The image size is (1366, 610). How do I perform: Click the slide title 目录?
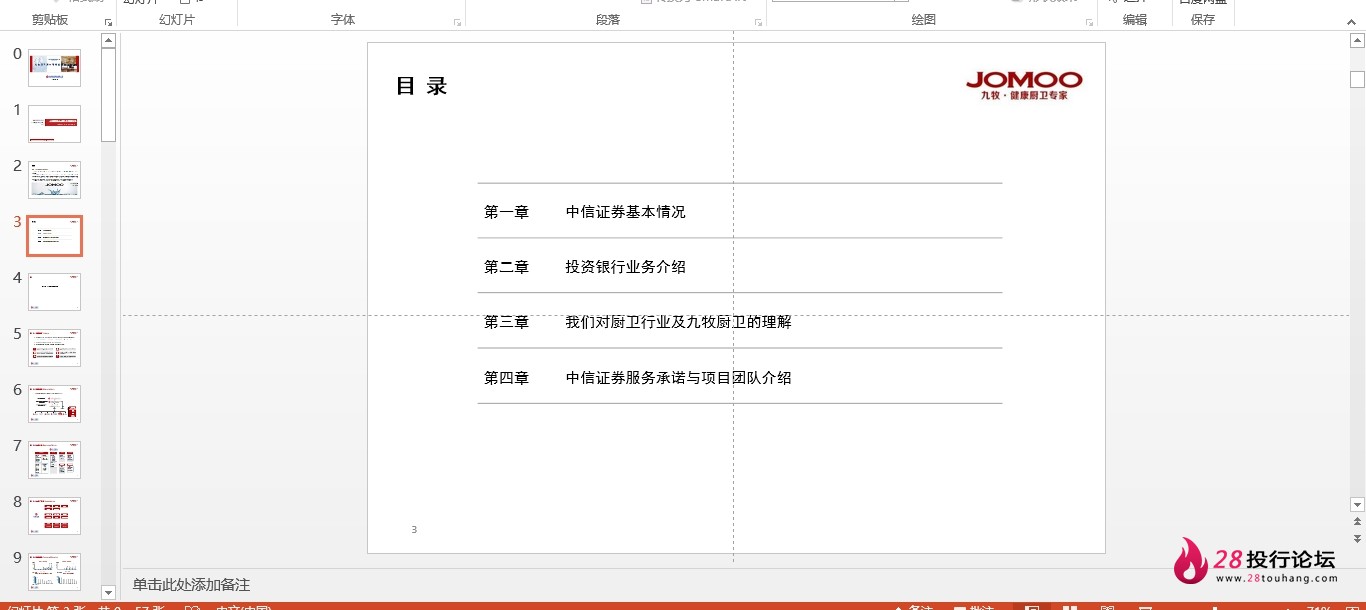(x=421, y=86)
